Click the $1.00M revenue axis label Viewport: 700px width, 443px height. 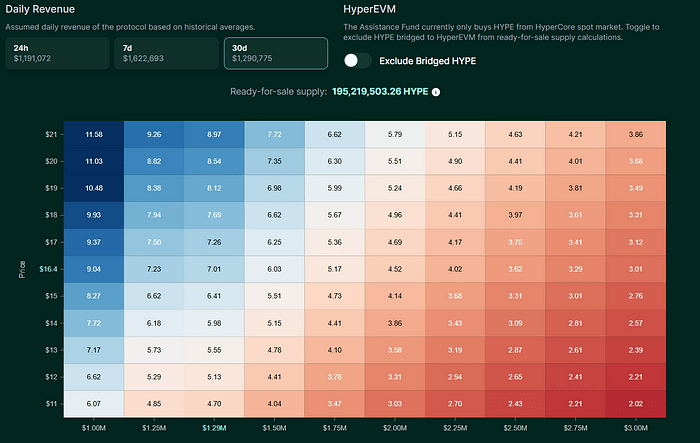(94, 428)
